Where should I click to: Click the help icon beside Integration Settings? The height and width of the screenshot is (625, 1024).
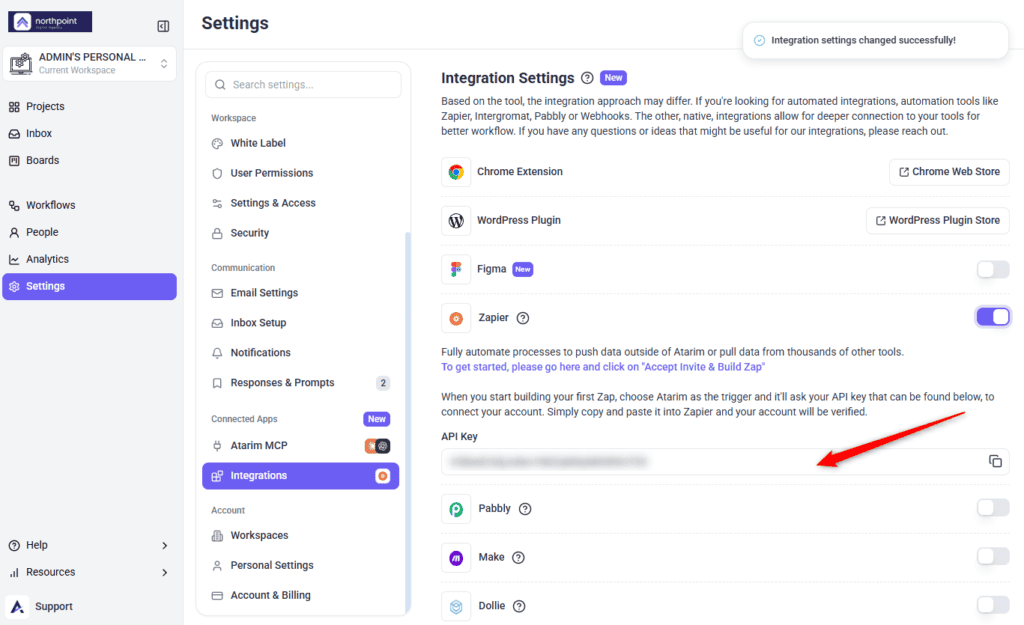[x=587, y=78]
